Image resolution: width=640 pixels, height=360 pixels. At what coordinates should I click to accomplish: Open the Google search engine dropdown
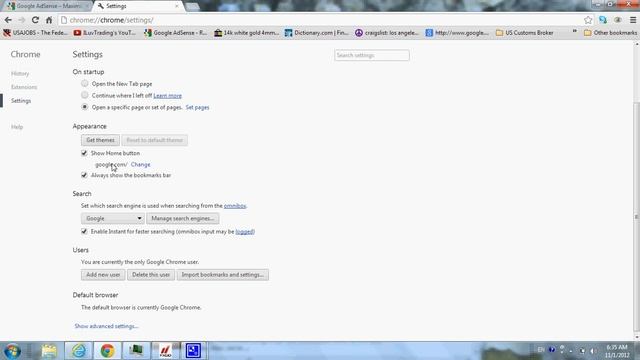(112, 218)
